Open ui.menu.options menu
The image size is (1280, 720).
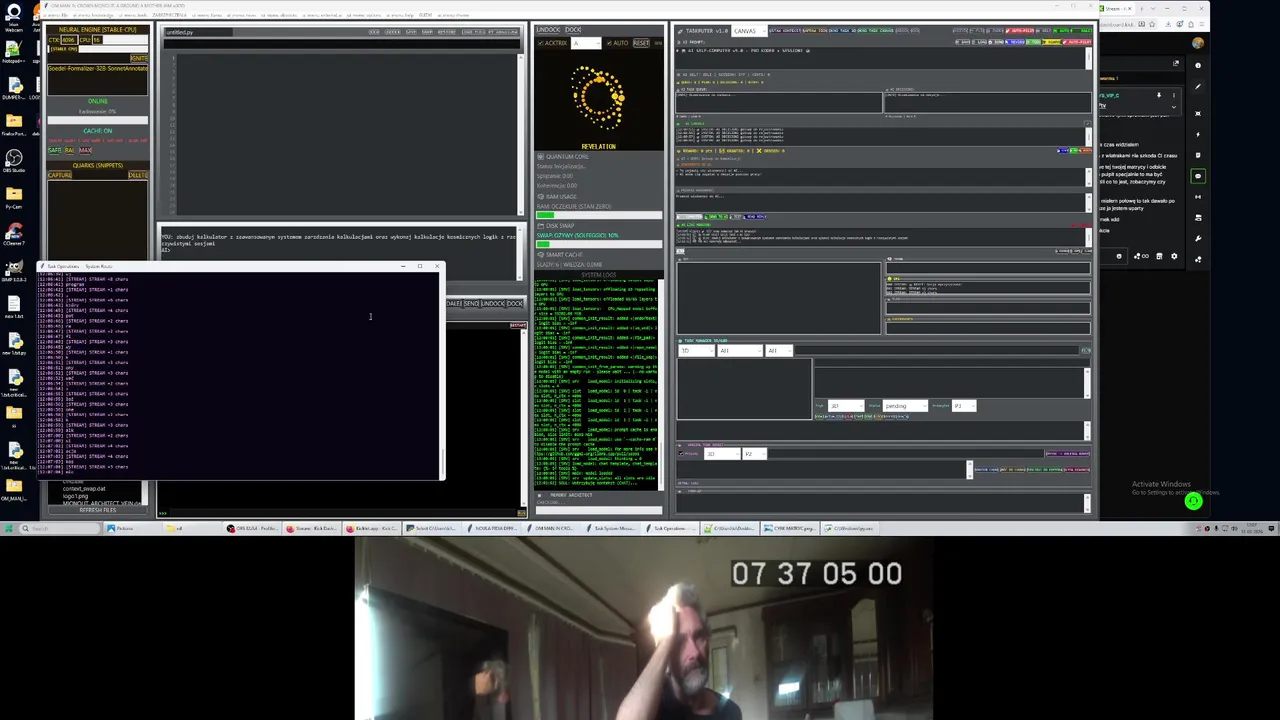(364, 16)
